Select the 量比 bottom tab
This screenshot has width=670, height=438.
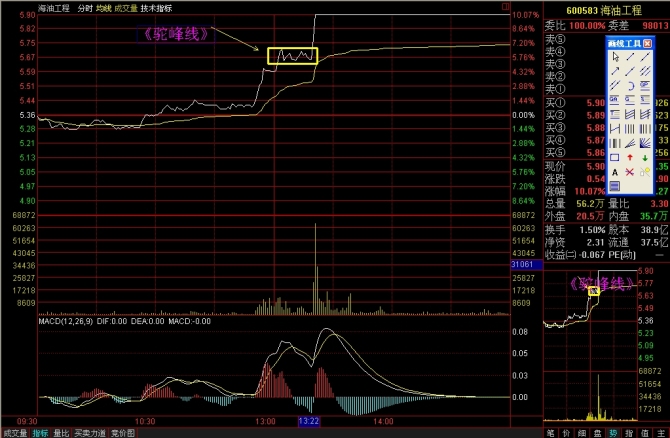pos(61,433)
